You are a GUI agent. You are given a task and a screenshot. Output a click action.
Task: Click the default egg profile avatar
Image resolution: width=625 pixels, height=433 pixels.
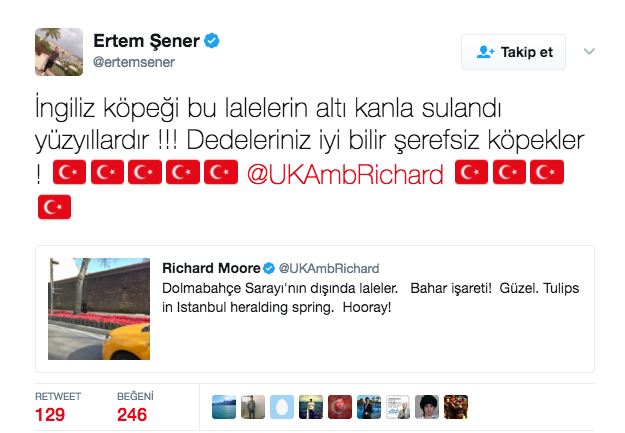pos(282,407)
